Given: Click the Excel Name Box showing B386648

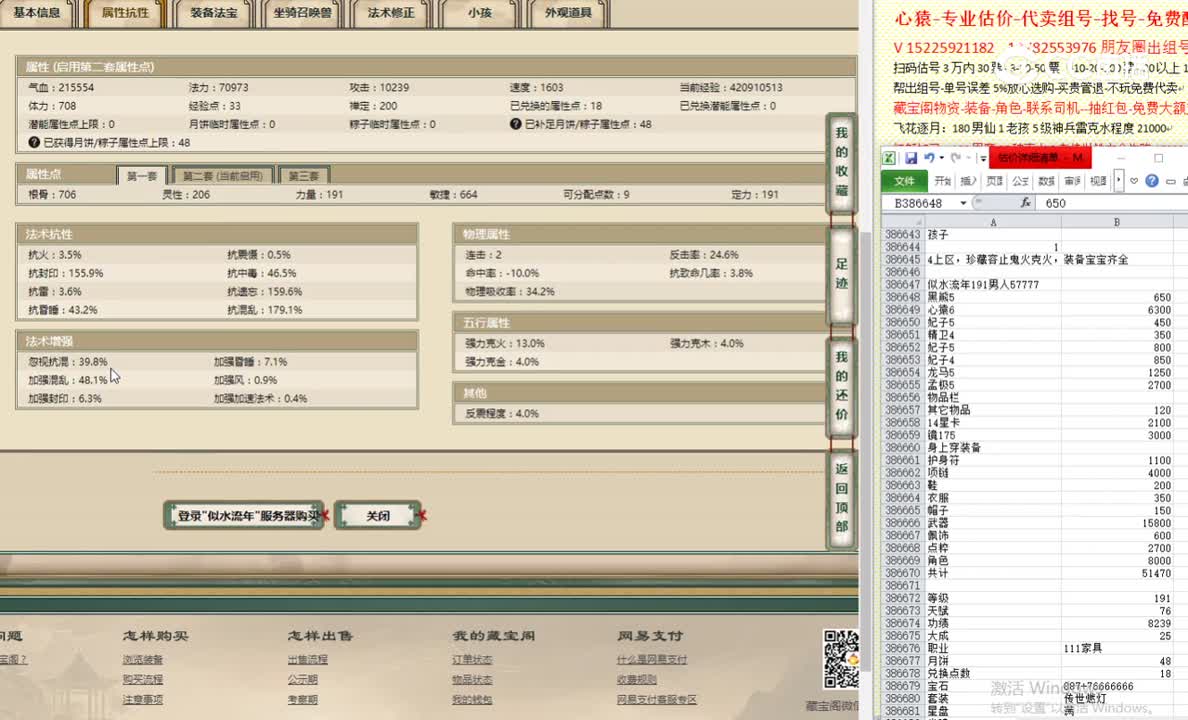Looking at the screenshot, I should coord(920,203).
